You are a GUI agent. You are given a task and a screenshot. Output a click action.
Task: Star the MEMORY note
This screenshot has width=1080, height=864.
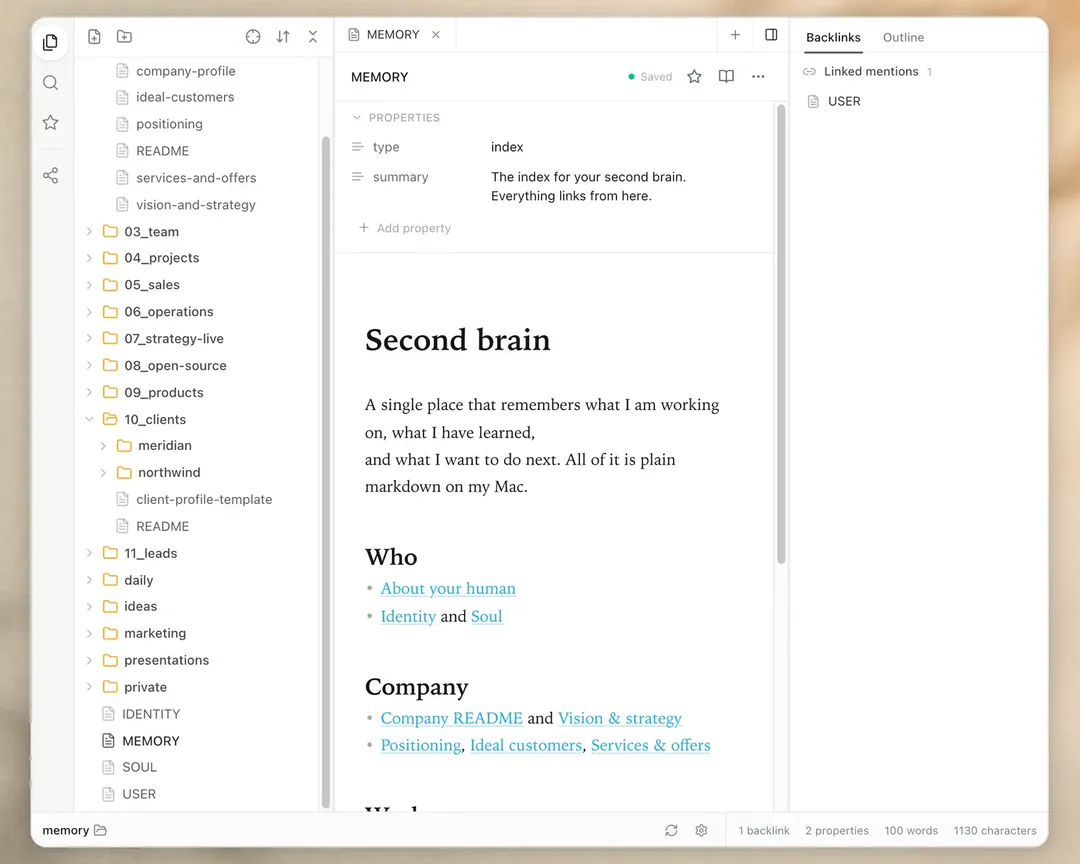click(694, 76)
